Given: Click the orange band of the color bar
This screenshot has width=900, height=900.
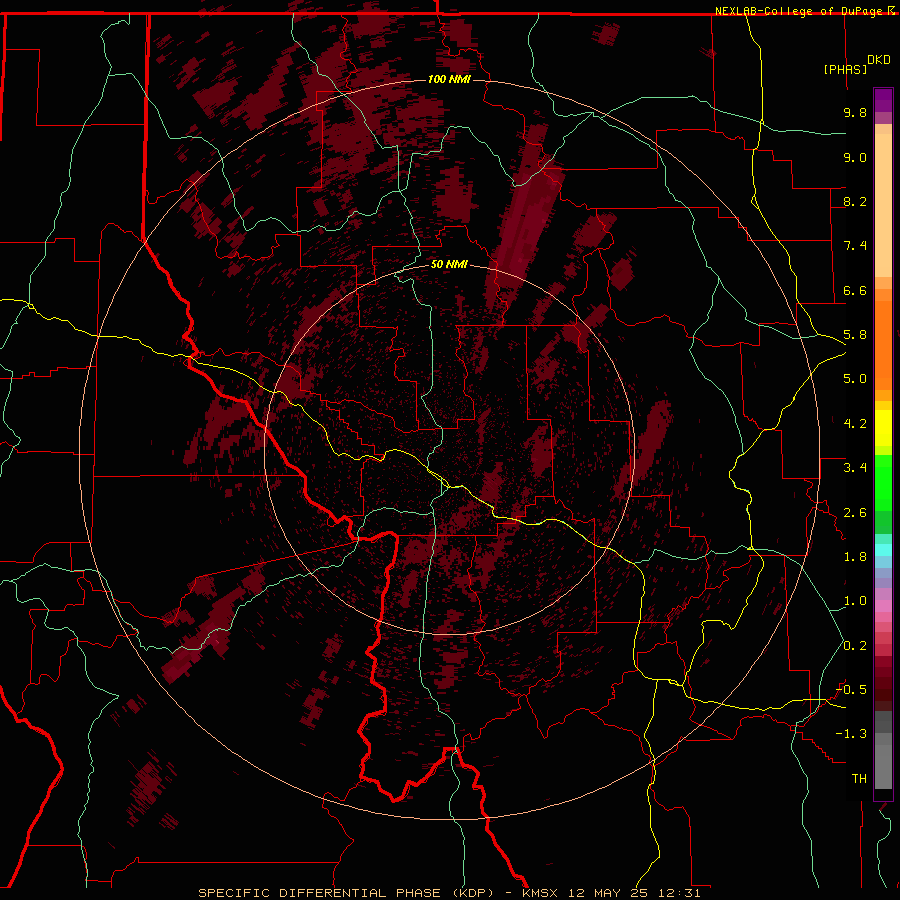Looking at the screenshot, I should click(x=883, y=344).
